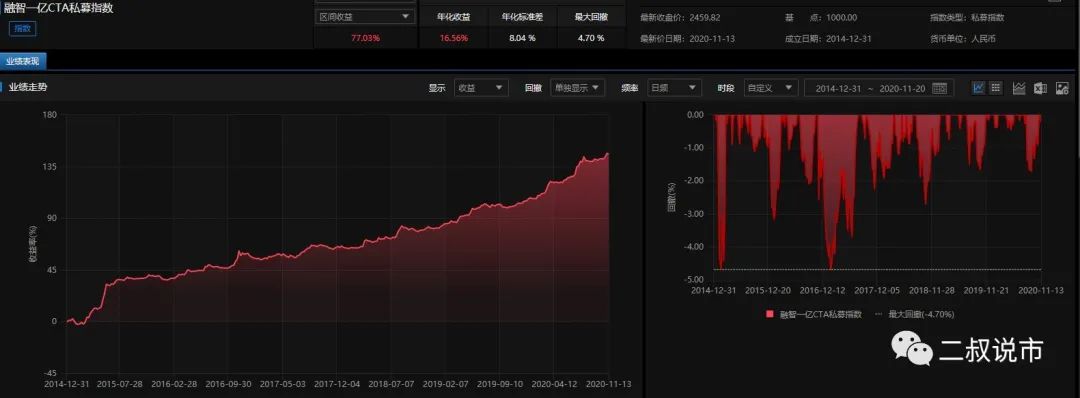Switch to data table view icon
Image resolution: width=1080 pixels, height=398 pixels.
click(995, 88)
